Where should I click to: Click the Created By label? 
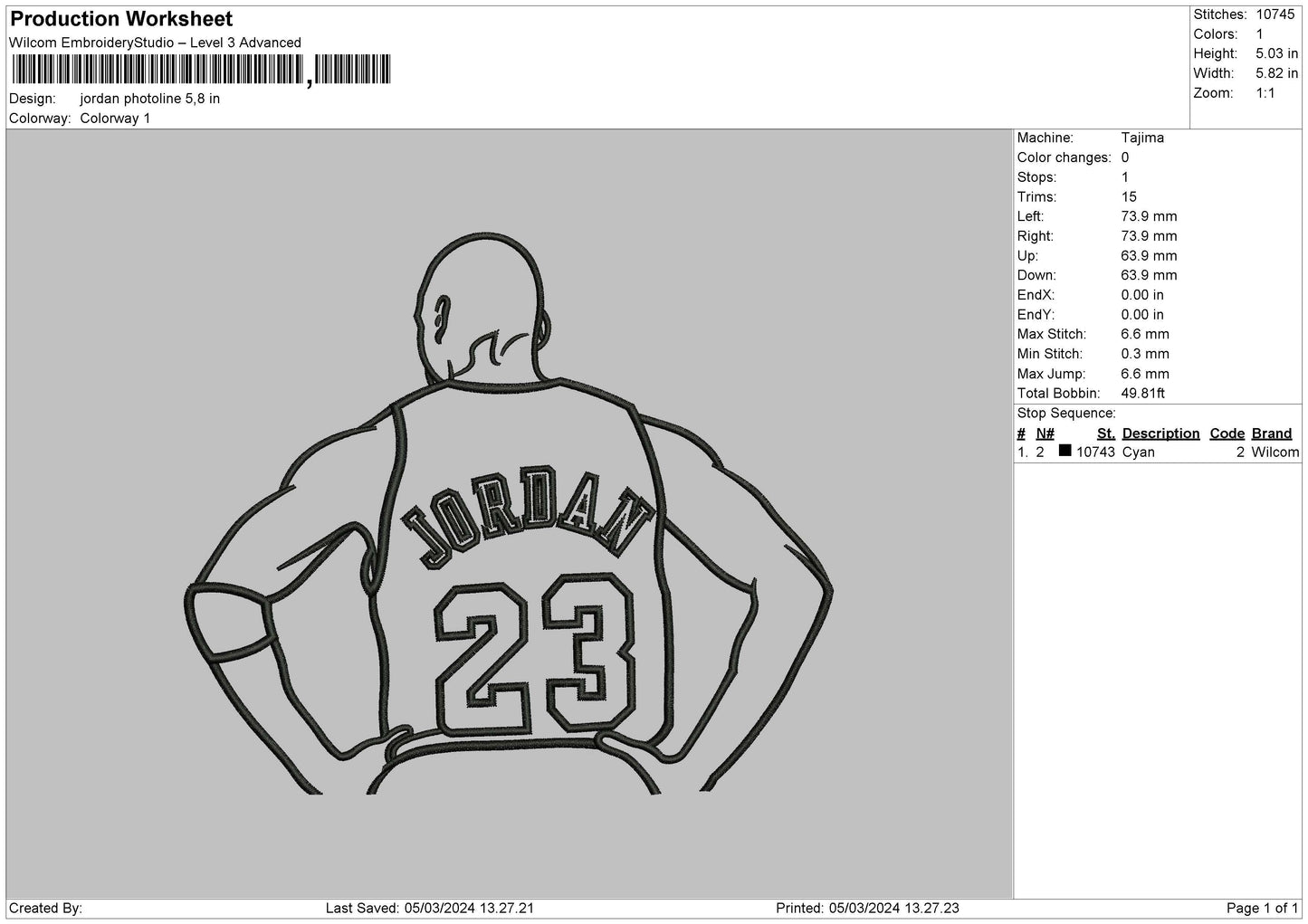46,908
